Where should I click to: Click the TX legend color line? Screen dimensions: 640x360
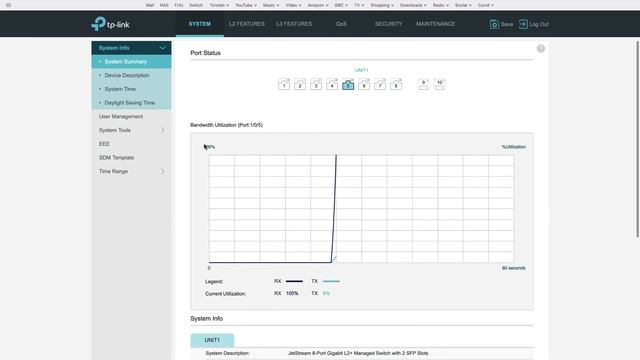[331, 281]
